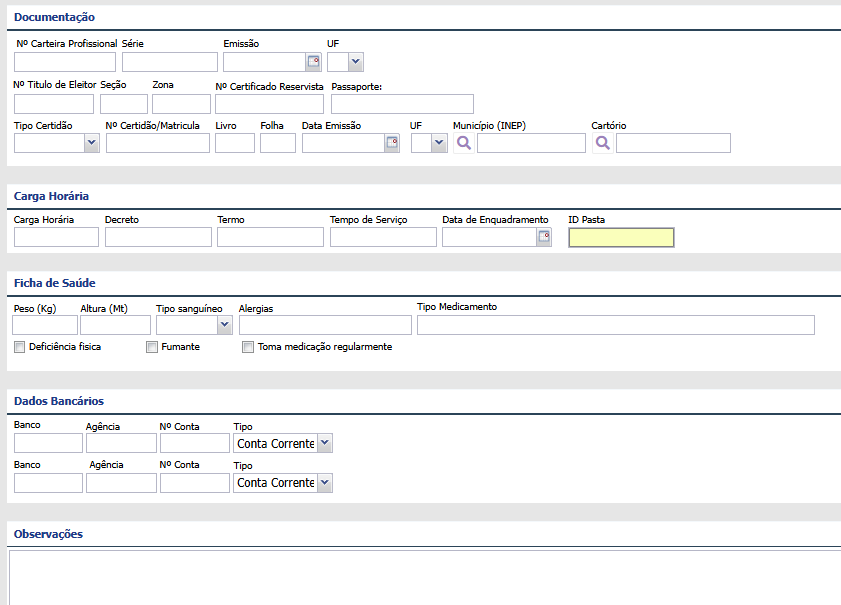Viewport: 841px width, 605px height.
Task: Click the Agência field in first bank row
Action: (121, 443)
